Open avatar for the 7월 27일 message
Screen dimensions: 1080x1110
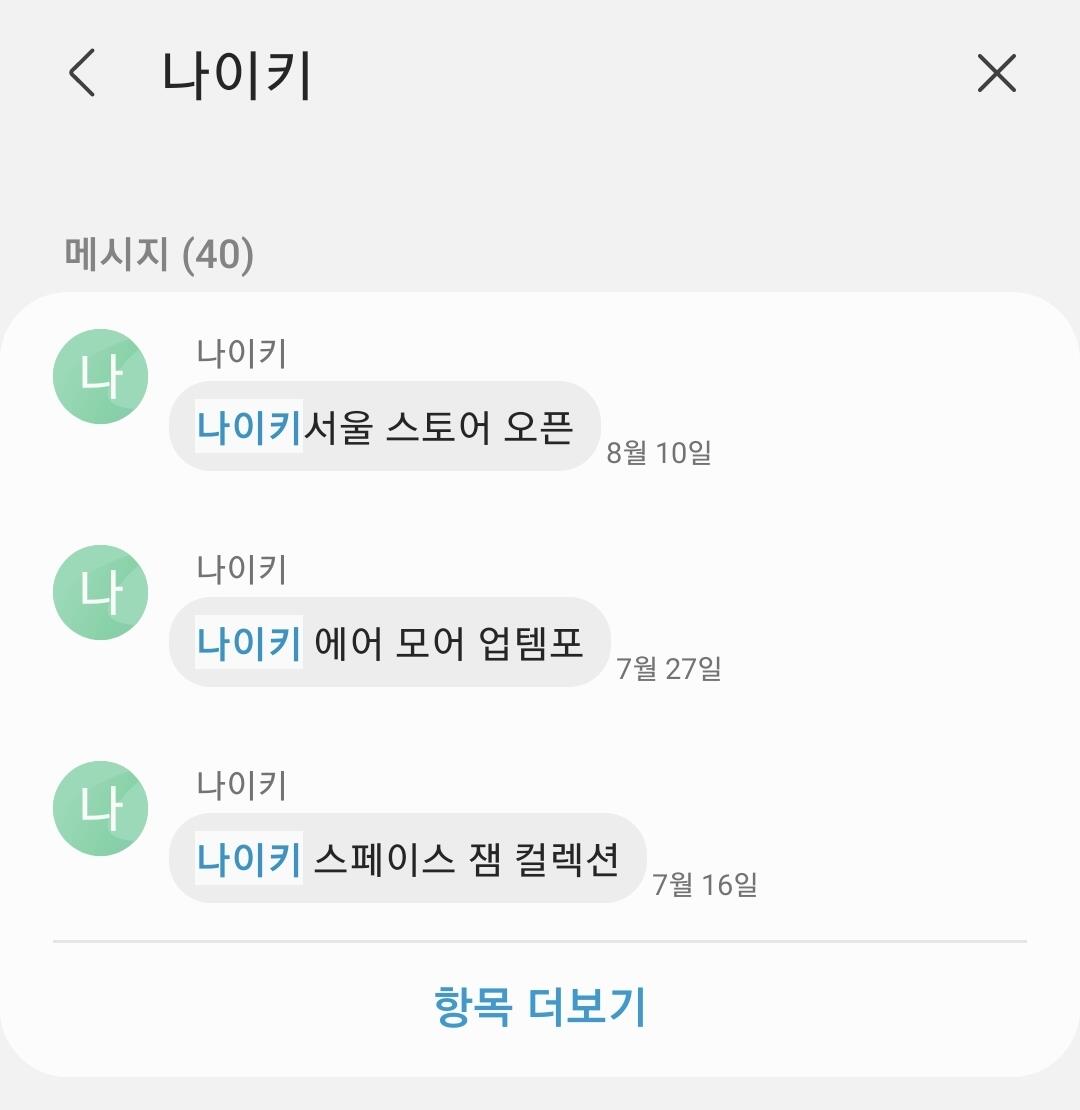tap(100, 593)
